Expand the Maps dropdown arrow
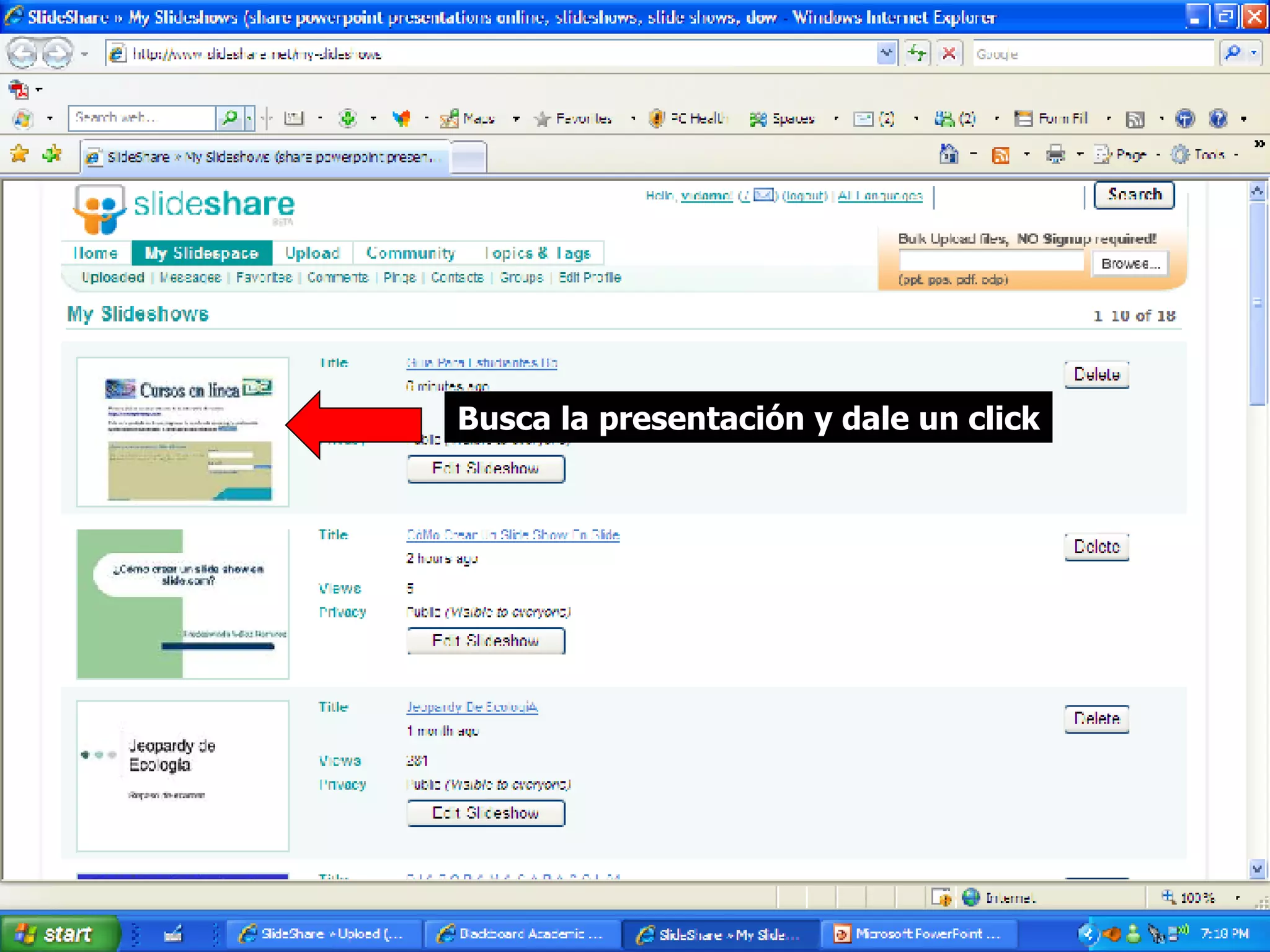The width and height of the screenshot is (1270, 952). coord(515,118)
